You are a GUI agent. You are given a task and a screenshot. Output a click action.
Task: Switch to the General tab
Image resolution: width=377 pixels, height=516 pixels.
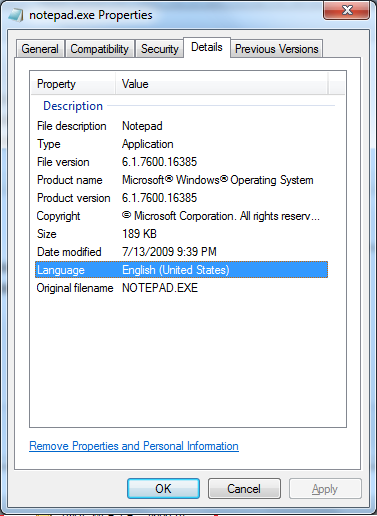(40, 49)
